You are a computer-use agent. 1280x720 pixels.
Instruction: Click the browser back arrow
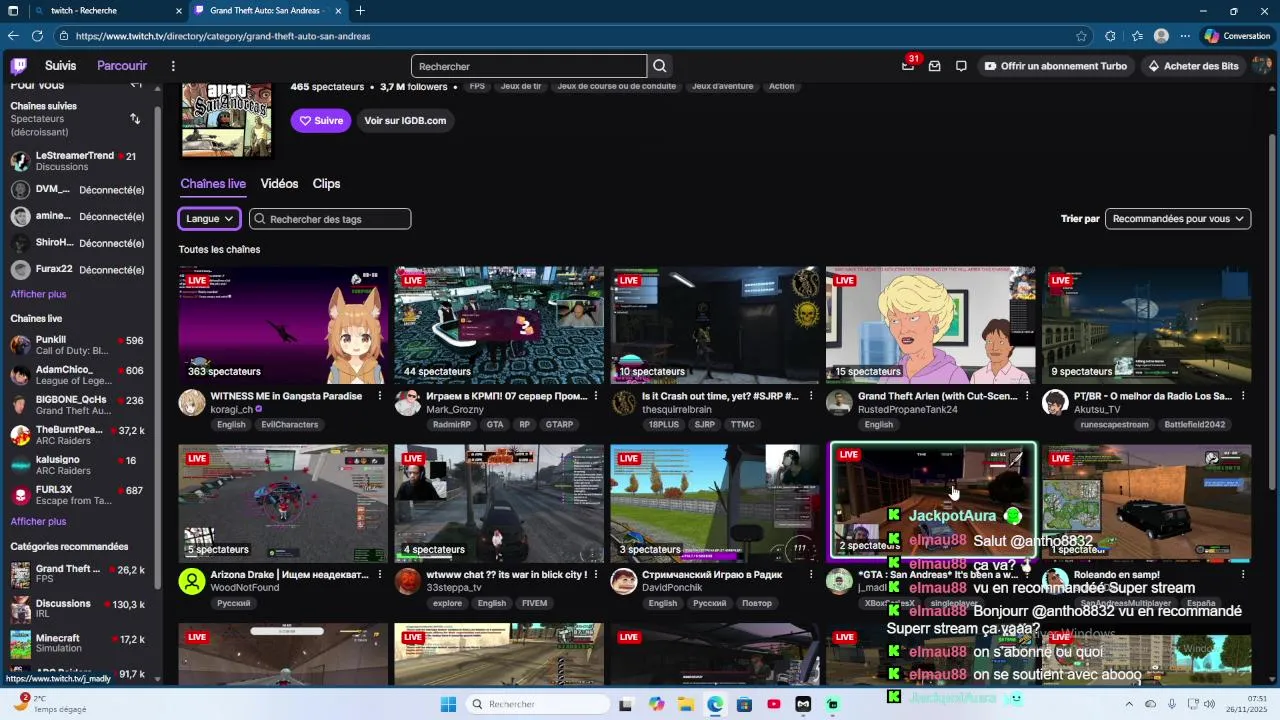click(13, 36)
